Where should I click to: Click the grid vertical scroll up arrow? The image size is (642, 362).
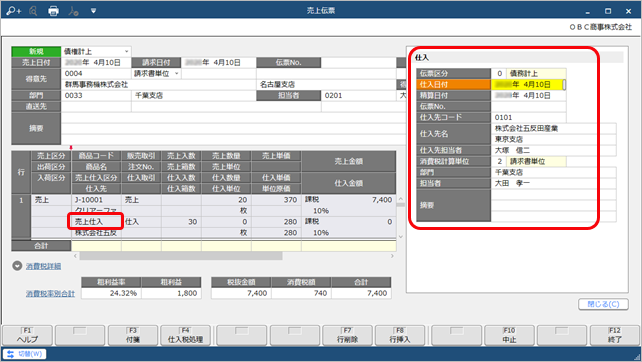[401, 199]
